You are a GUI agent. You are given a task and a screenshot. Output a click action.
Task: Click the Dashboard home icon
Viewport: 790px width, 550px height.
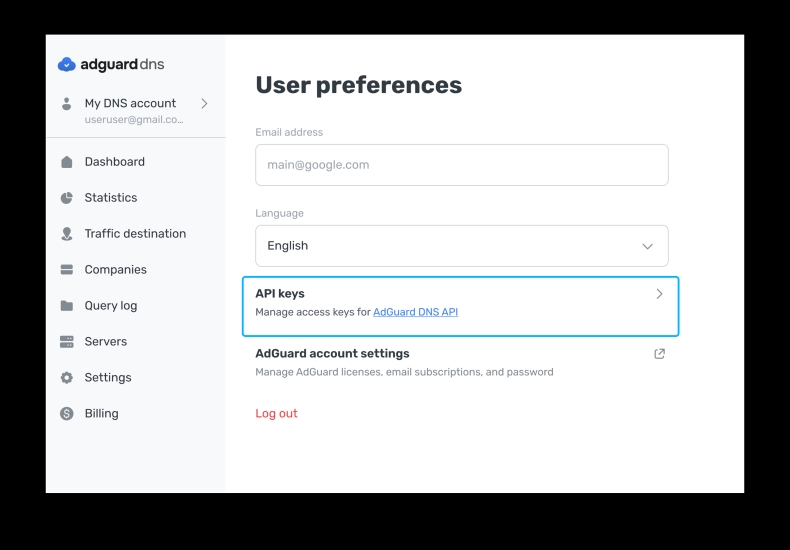(67, 162)
